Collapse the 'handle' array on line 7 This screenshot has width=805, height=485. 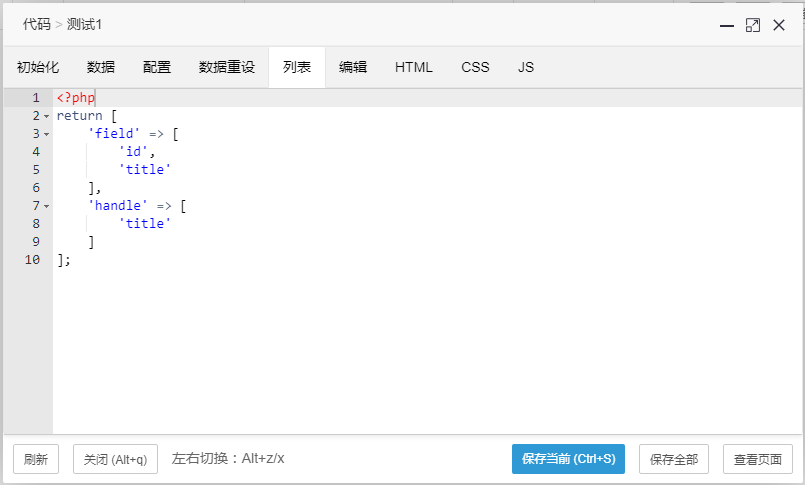tap(47, 206)
